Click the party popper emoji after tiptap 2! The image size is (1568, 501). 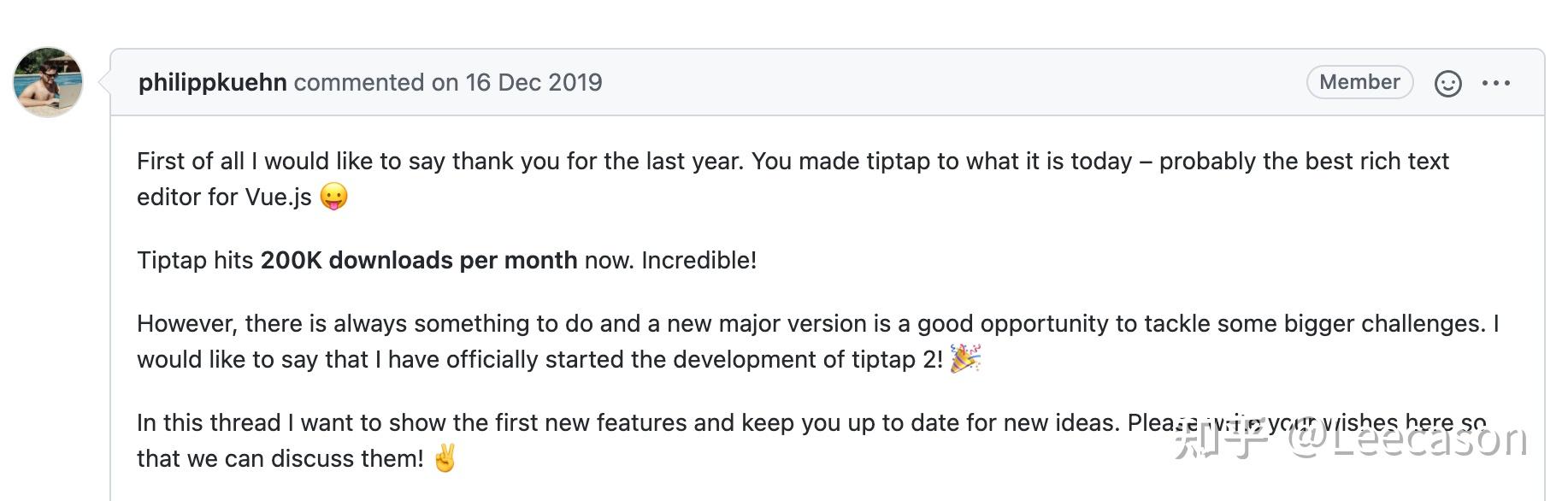click(x=965, y=359)
